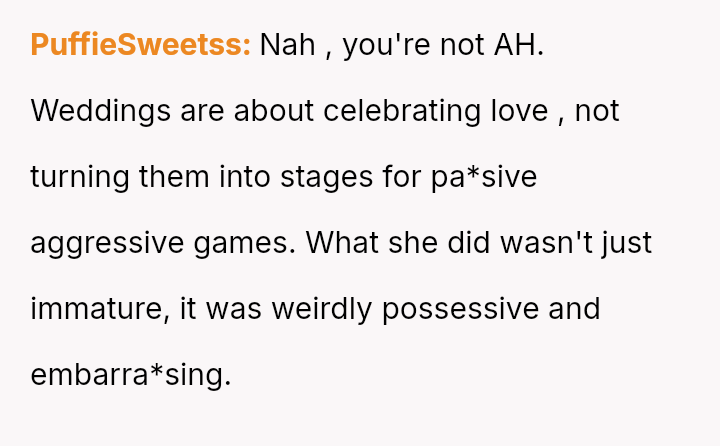
Task: Click the censored word "embarra*sing."
Action: (x=130, y=375)
